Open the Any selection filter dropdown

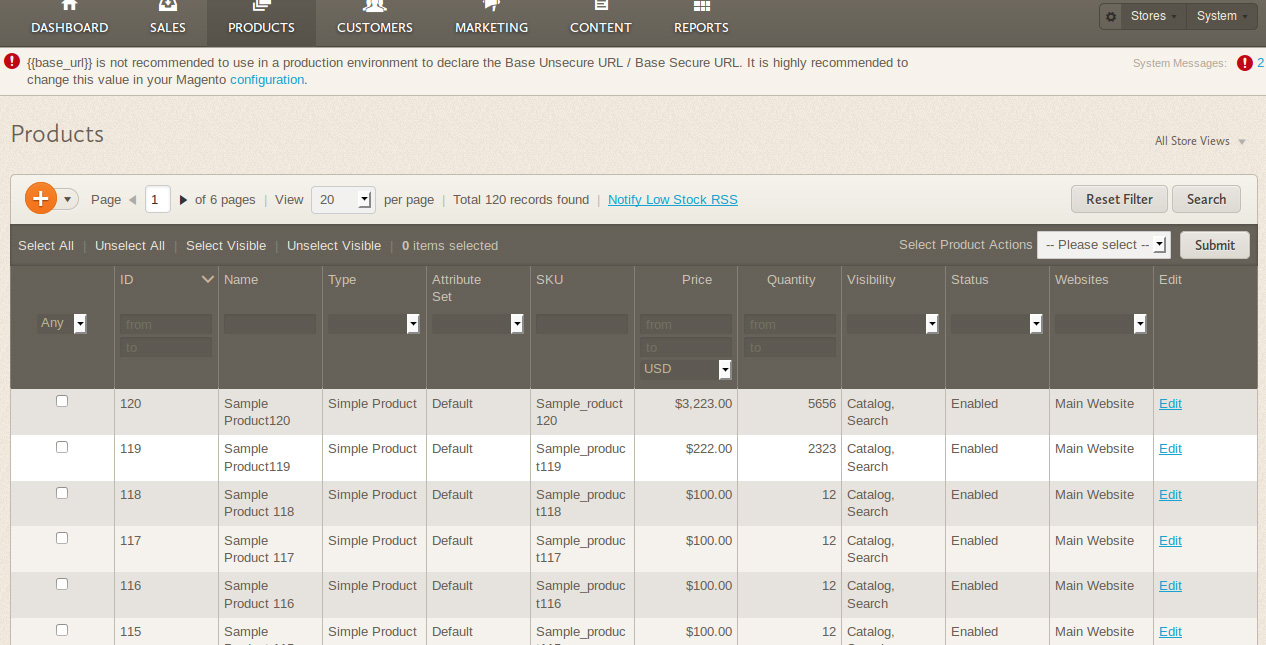tap(62, 323)
